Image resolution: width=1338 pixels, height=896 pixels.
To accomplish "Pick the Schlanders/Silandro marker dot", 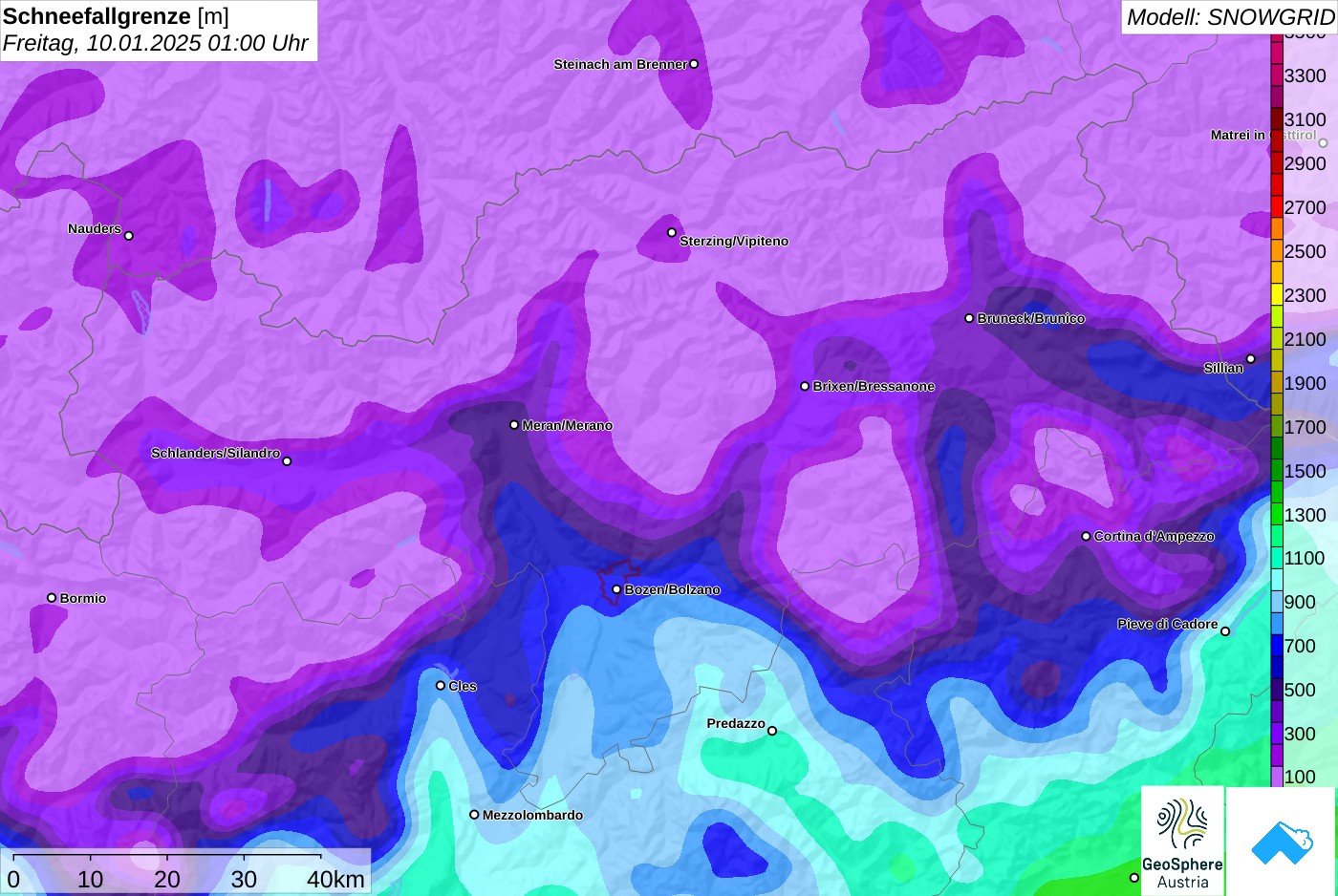I will point(287,461).
